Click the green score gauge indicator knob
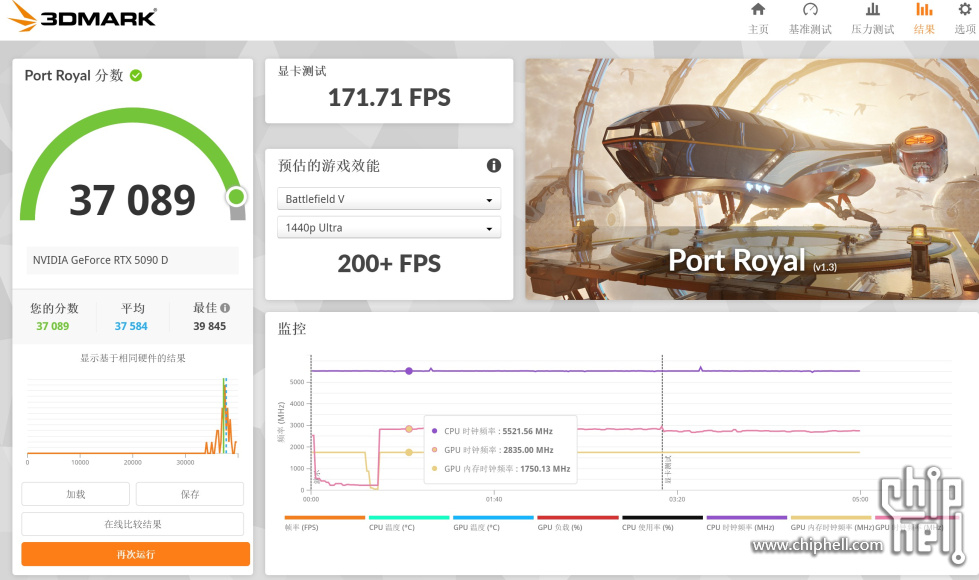979x580 pixels. pyautogui.click(x=236, y=197)
